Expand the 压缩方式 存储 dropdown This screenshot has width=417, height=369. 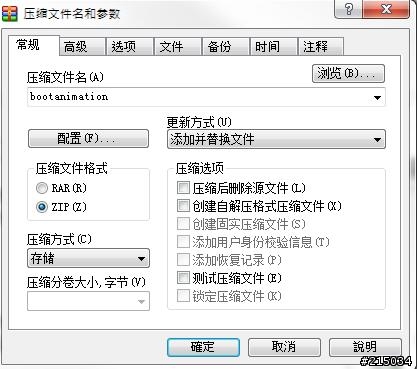(88, 258)
